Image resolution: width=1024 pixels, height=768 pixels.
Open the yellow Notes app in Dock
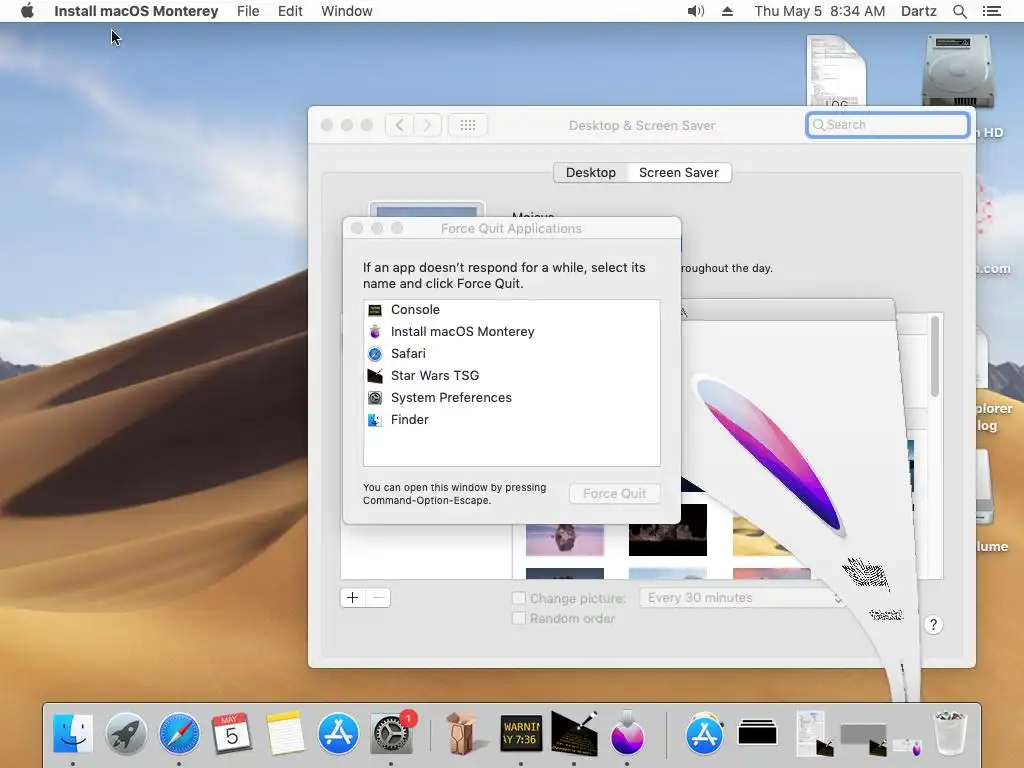click(285, 733)
